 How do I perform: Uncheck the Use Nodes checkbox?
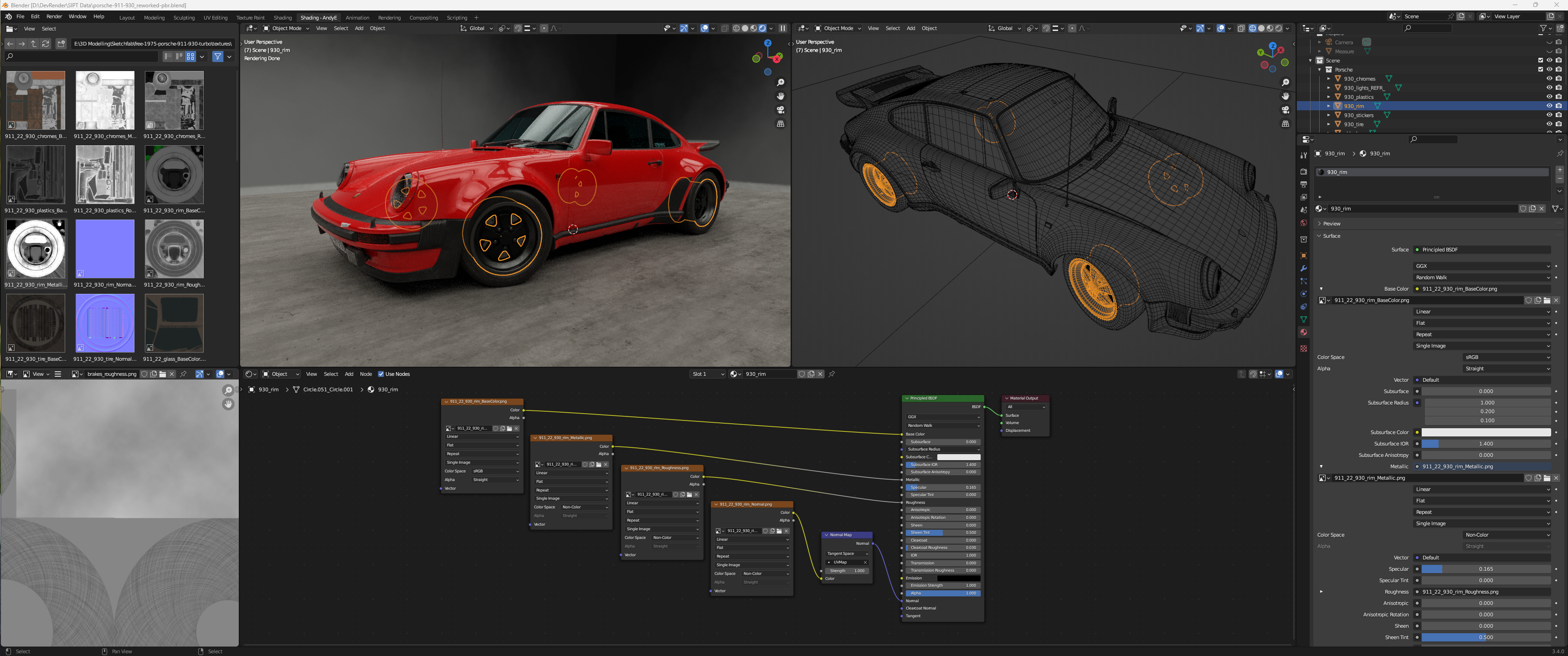(381, 374)
